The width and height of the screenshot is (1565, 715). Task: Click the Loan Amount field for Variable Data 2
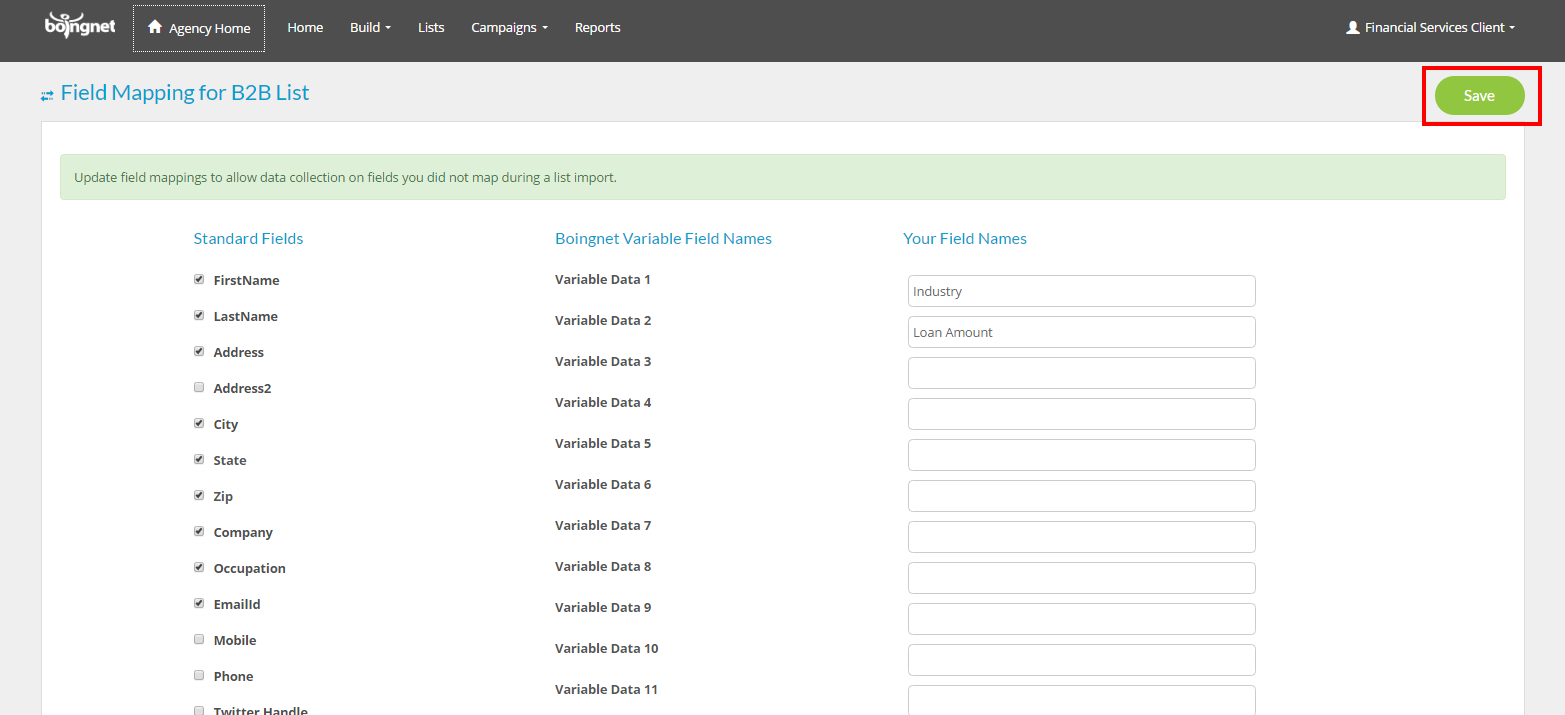[x=1082, y=332]
